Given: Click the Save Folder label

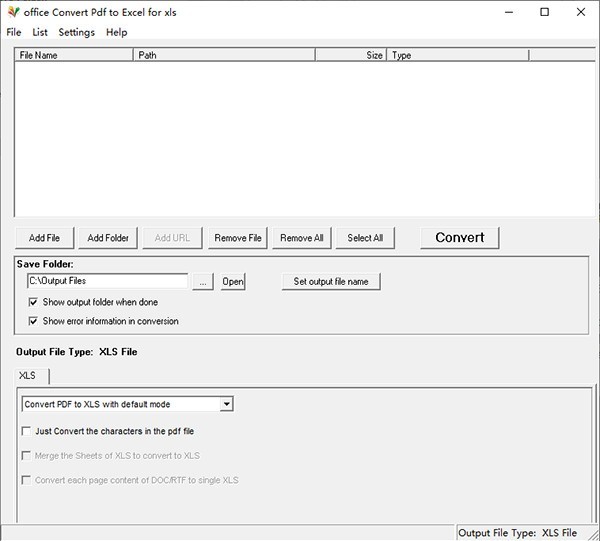Looking at the screenshot, I should coord(45,264).
